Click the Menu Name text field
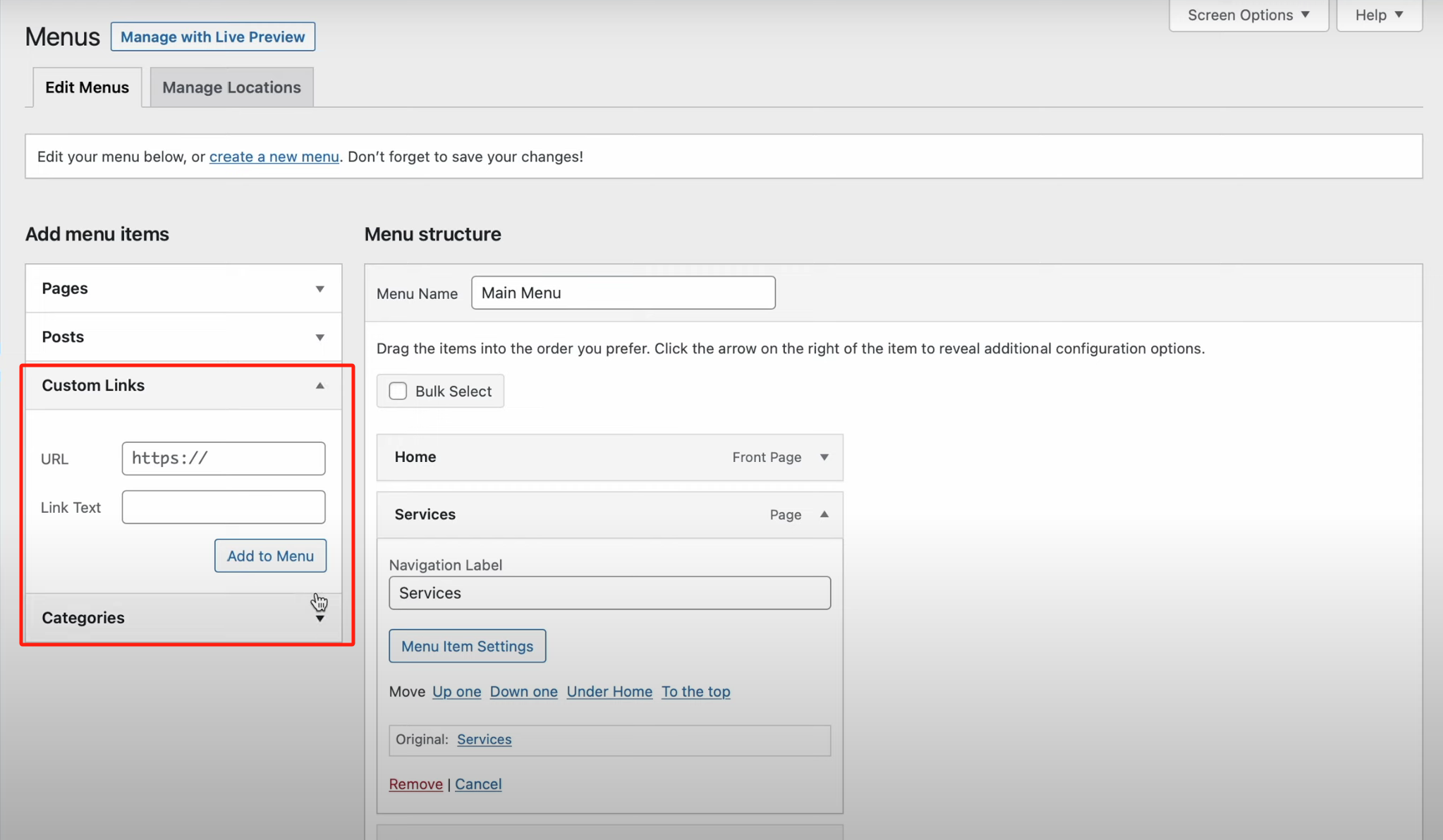Viewport: 1443px width, 840px height. pyautogui.click(x=623, y=293)
